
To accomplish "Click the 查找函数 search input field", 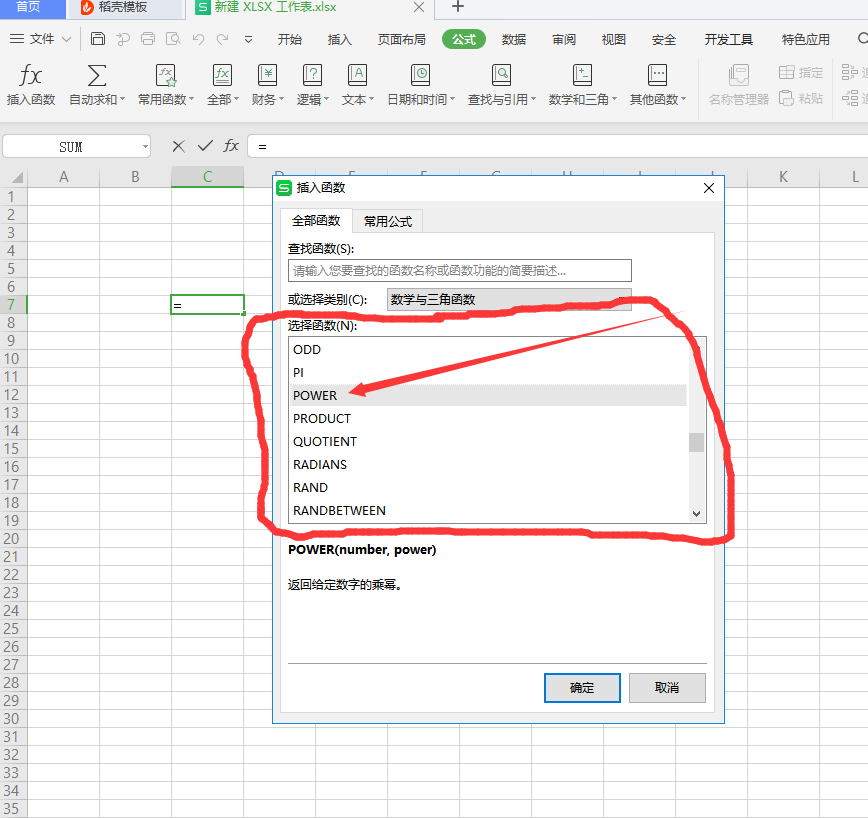I will point(460,271).
